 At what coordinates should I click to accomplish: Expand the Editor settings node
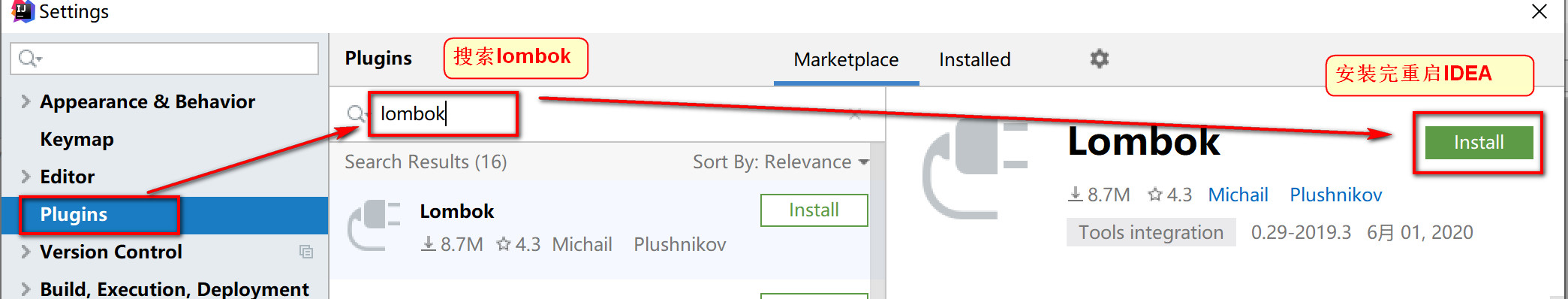[x=26, y=177]
